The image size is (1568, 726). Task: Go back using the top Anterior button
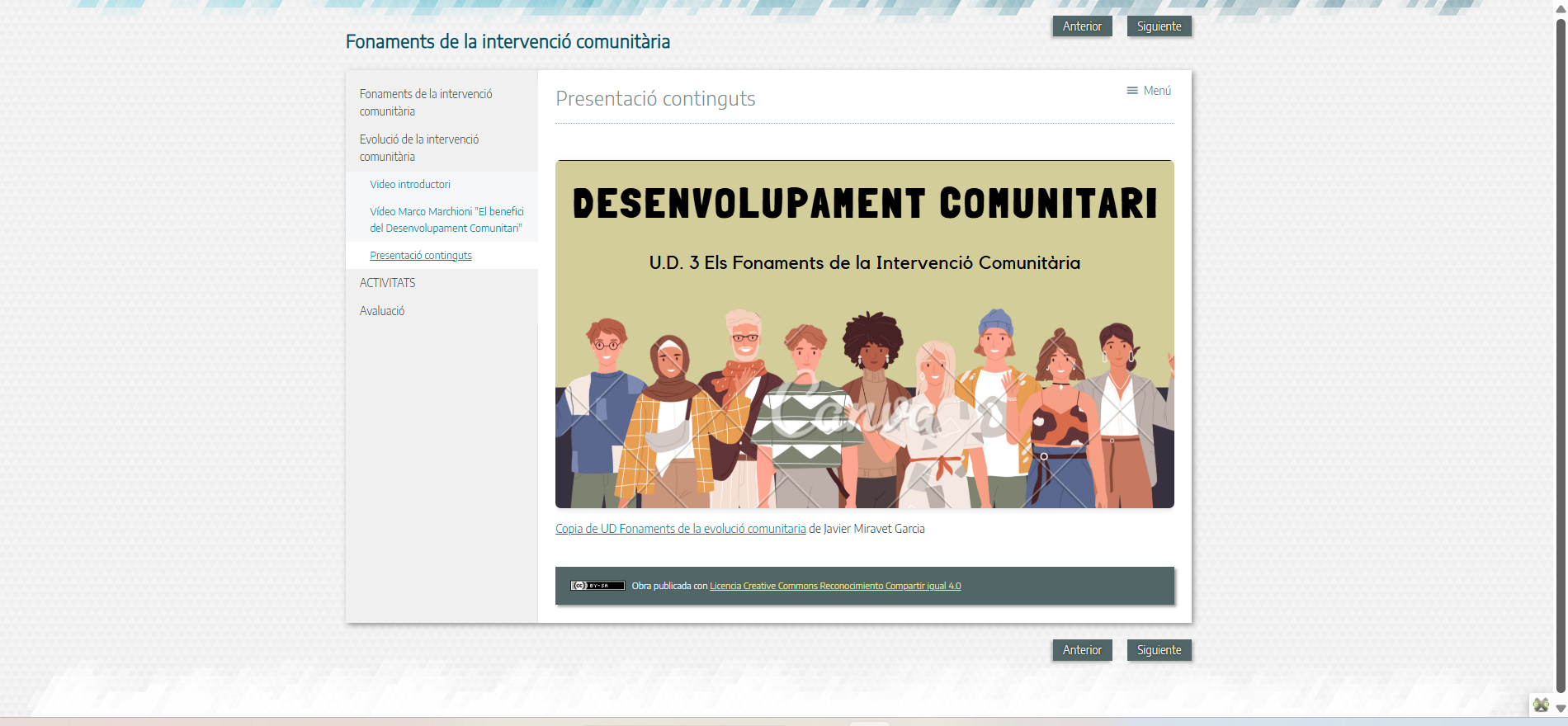coord(1082,26)
